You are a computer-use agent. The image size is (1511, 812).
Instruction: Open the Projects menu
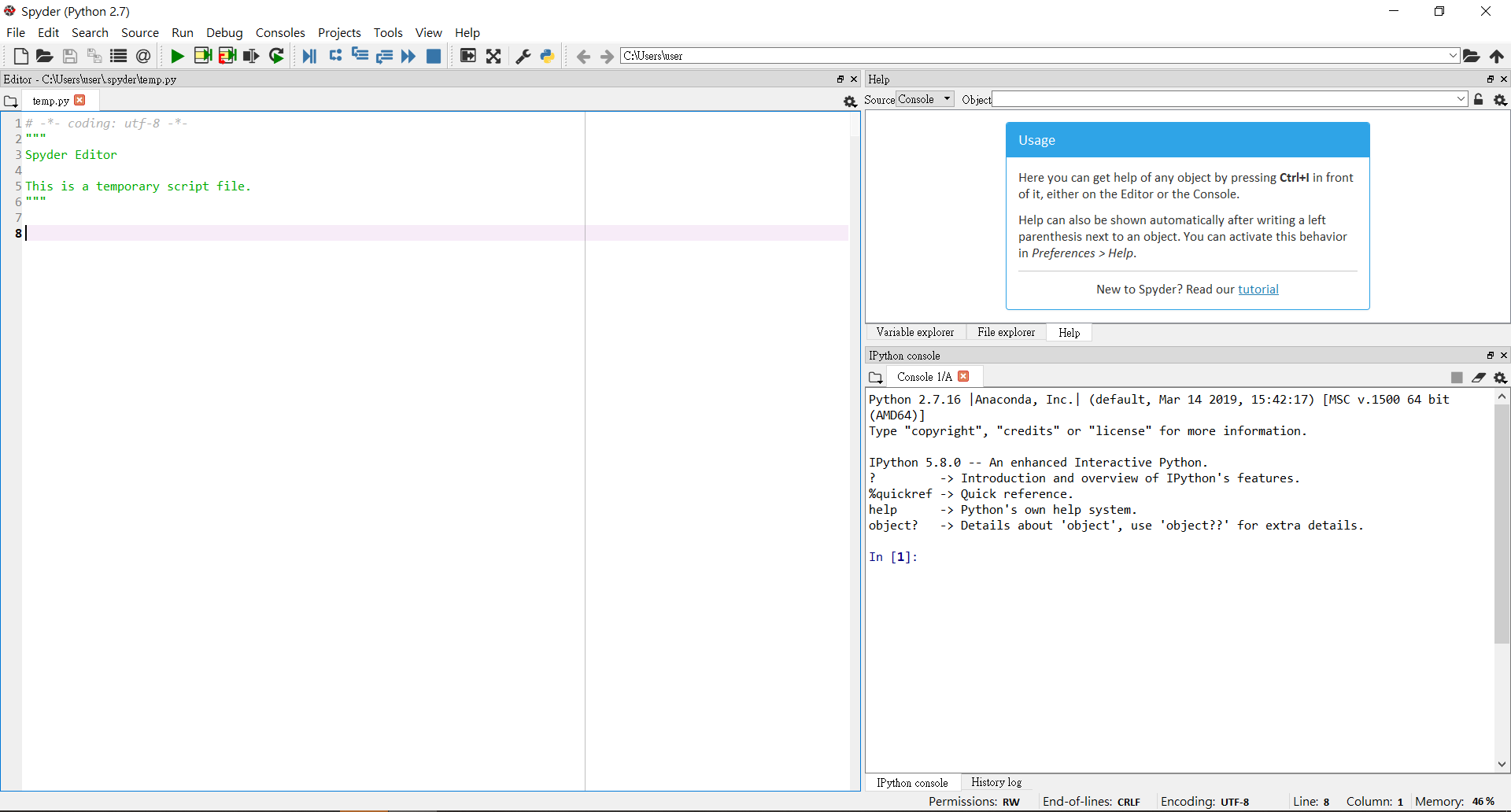click(339, 32)
